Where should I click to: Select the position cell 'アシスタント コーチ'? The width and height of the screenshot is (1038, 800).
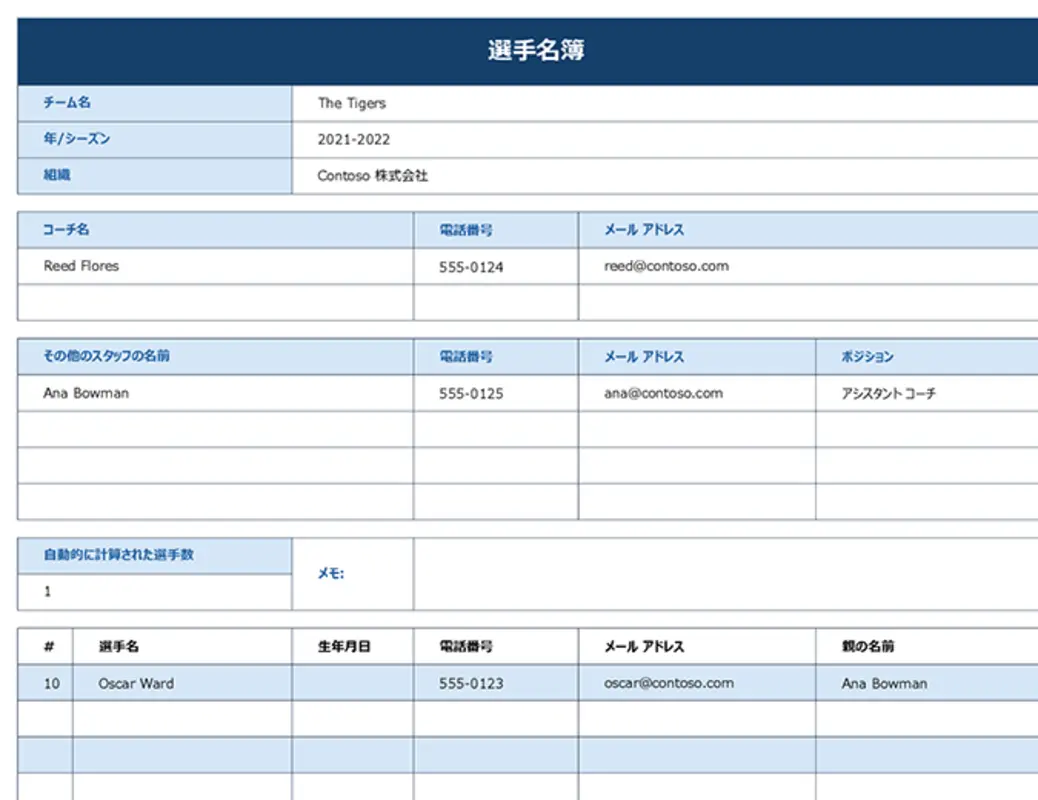click(889, 394)
